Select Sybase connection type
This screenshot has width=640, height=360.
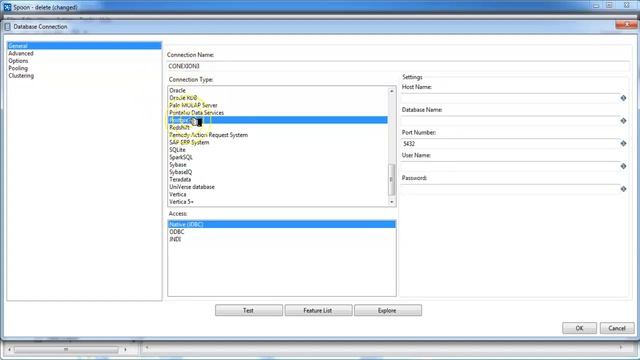178,164
